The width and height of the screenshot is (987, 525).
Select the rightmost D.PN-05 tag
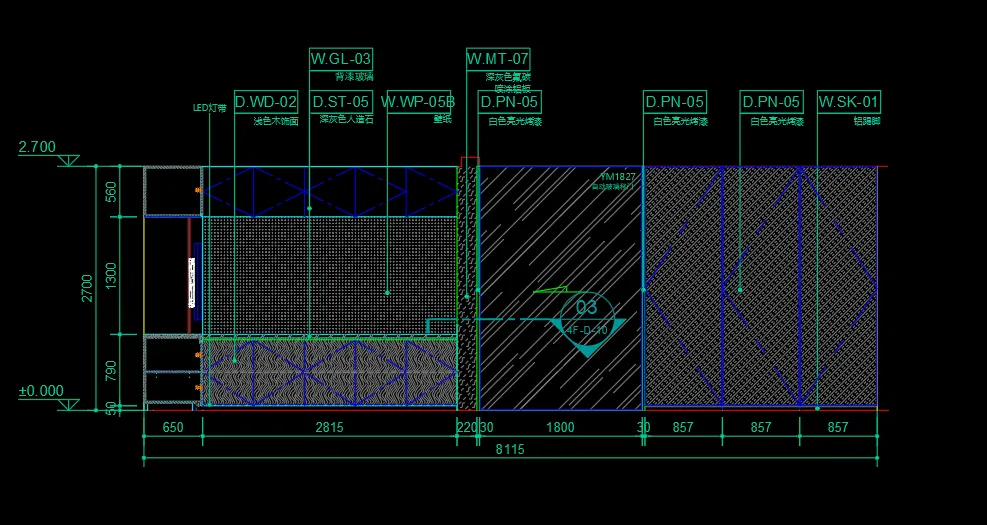click(x=771, y=102)
